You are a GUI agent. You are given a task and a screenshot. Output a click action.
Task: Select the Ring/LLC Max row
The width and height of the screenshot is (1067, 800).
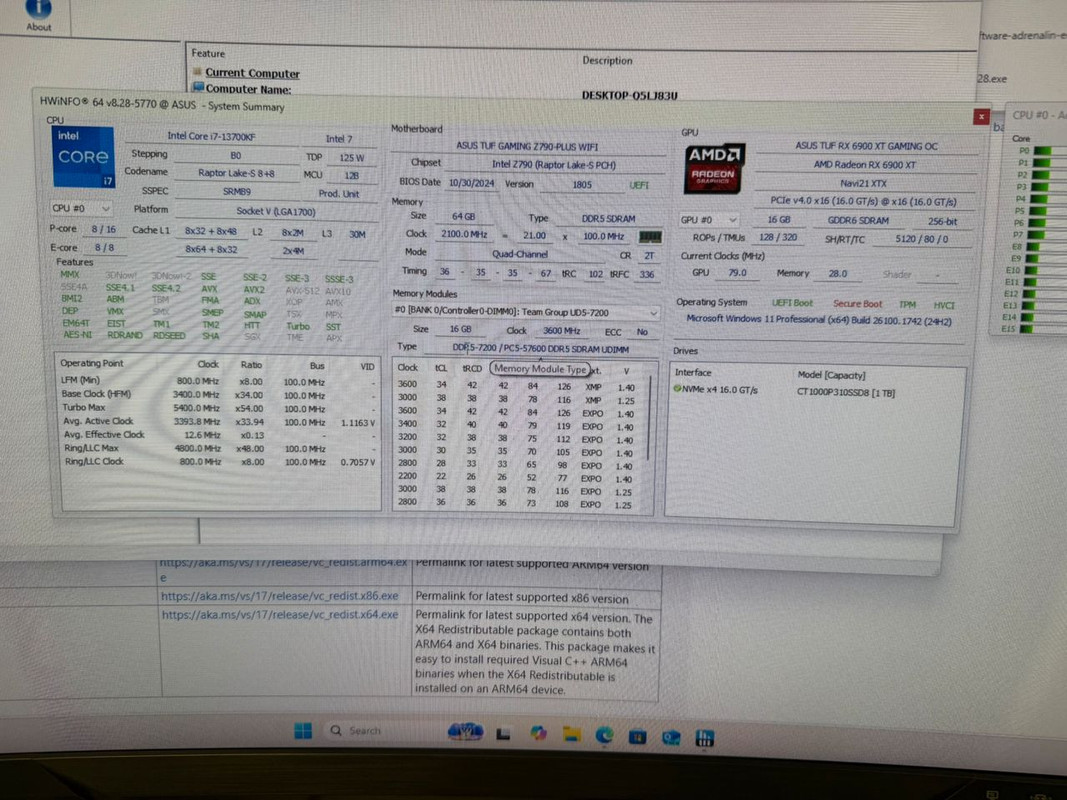pos(218,448)
